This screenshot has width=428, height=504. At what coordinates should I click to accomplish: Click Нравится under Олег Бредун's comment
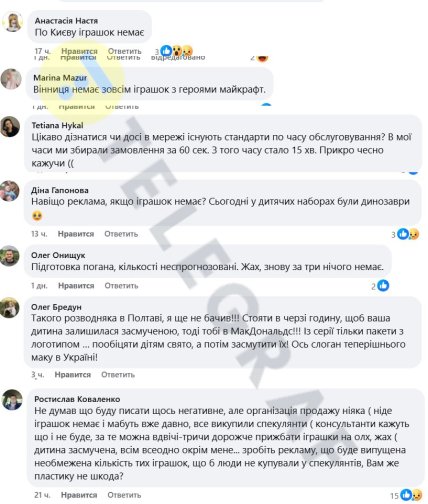73,375
